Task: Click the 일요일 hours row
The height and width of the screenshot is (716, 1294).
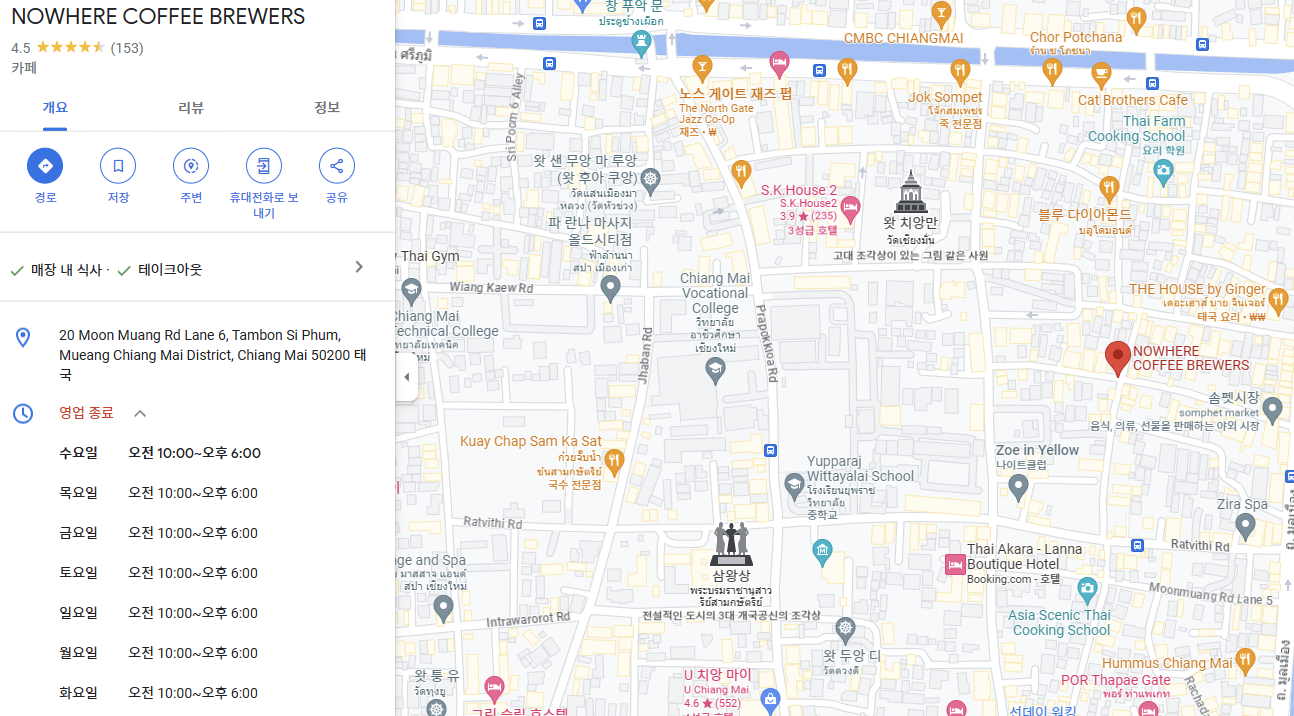Action: pos(160,613)
